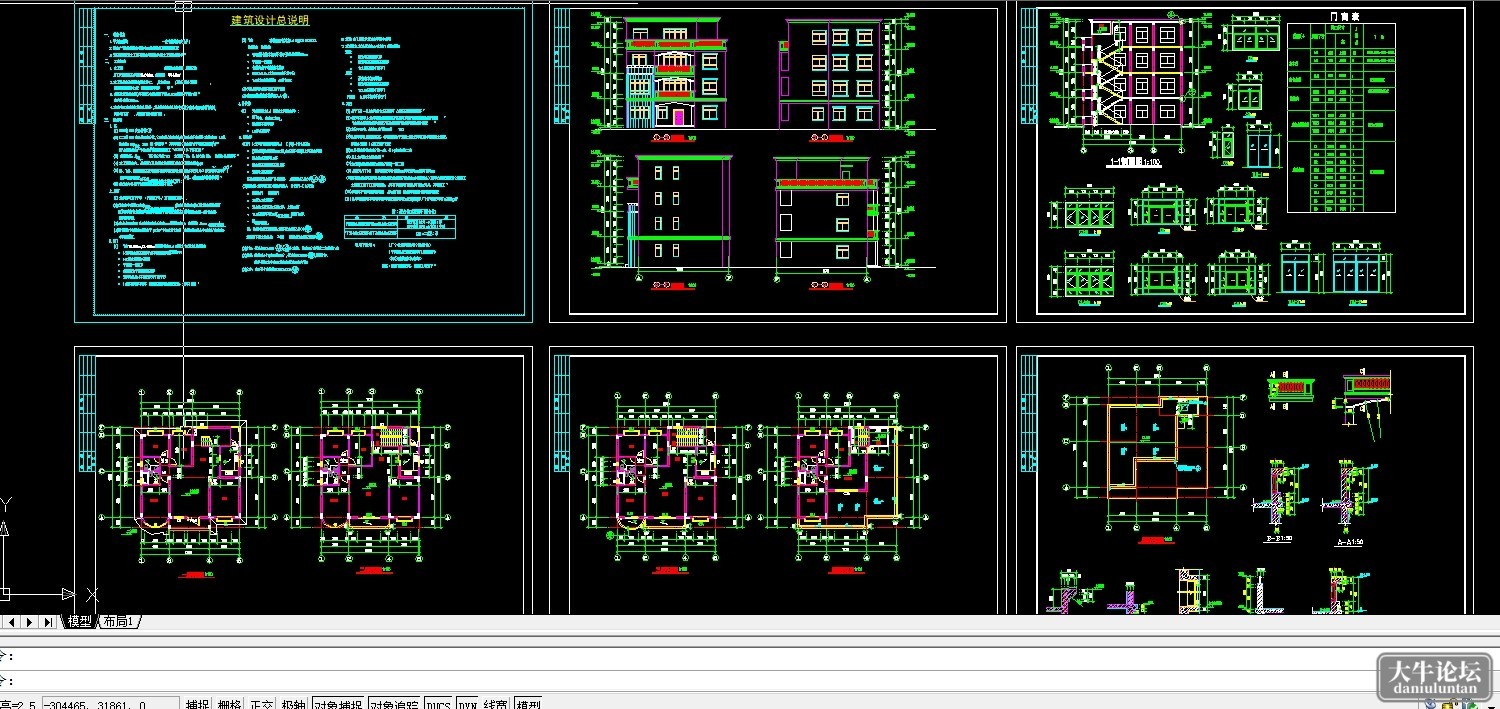Toggle 线宽 lineweight display
The height and width of the screenshot is (709, 1500).
(x=495, y=704)
